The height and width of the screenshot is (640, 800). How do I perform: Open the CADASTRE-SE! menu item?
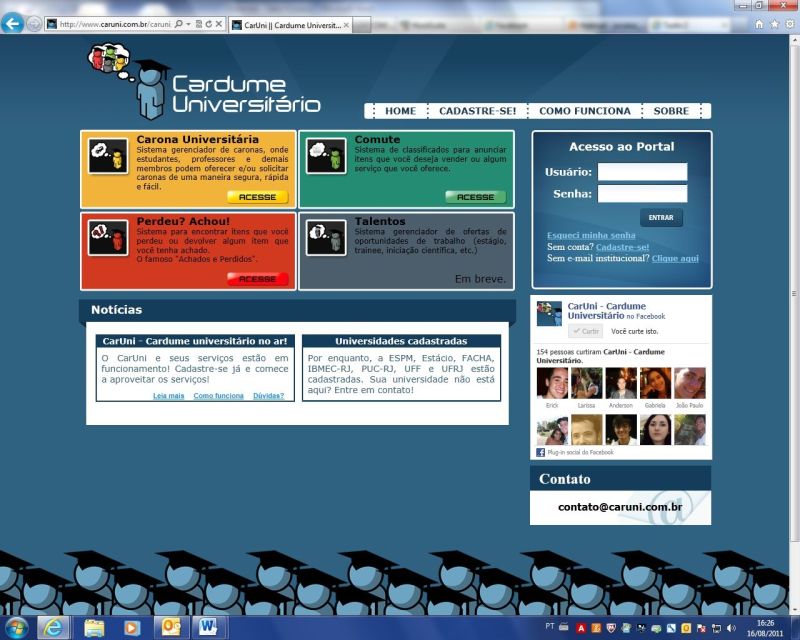click(478, 111)
